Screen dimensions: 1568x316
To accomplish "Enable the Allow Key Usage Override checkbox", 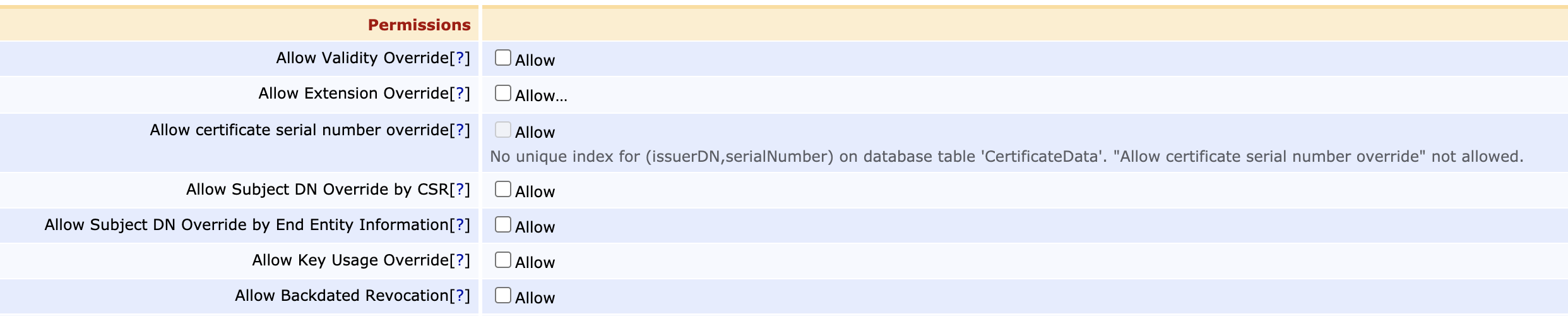I will click(x=502, y=260).
